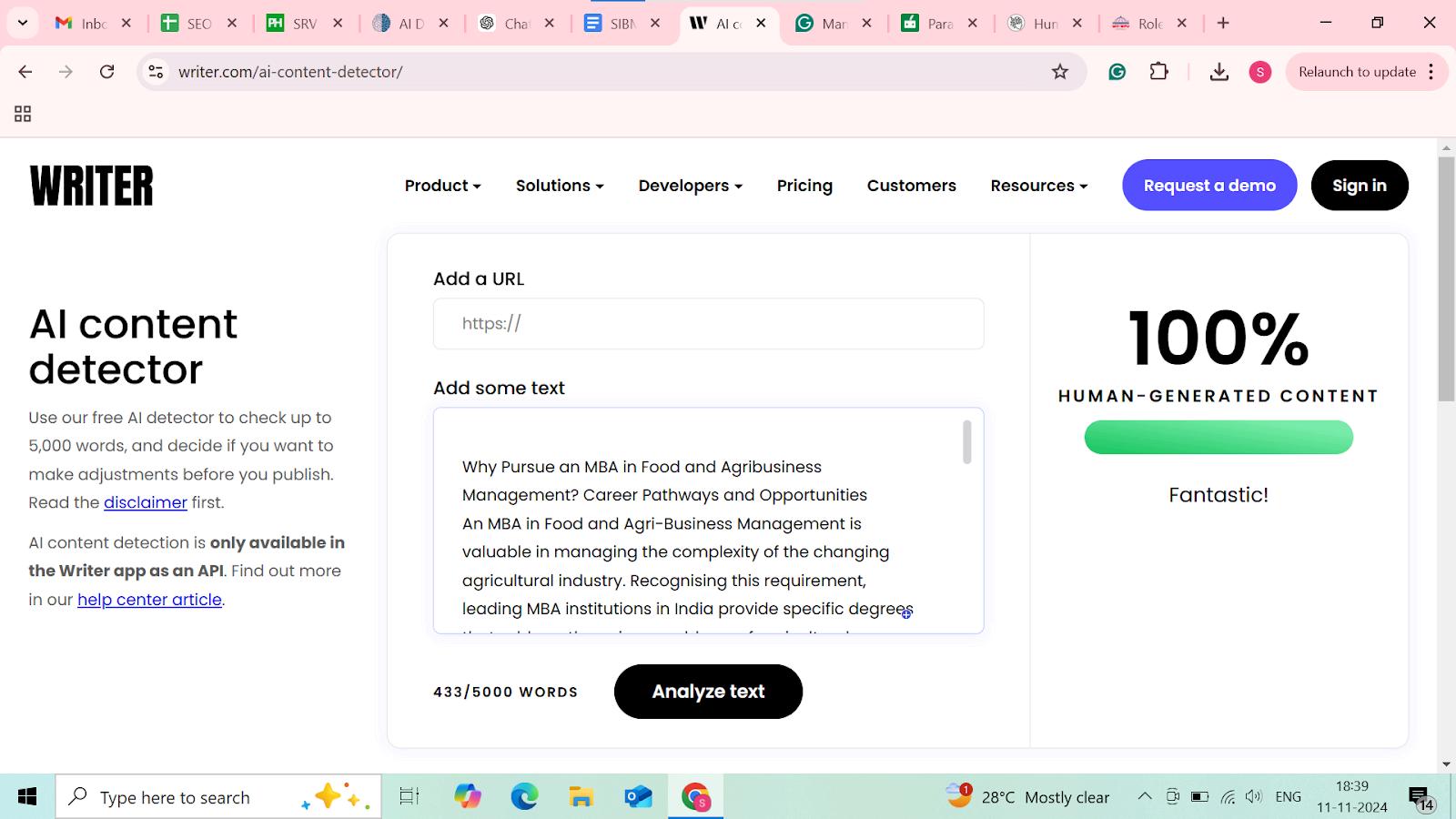Open the disclaimer link
The height and width of the screenshot is (819, 1456).
146,502
